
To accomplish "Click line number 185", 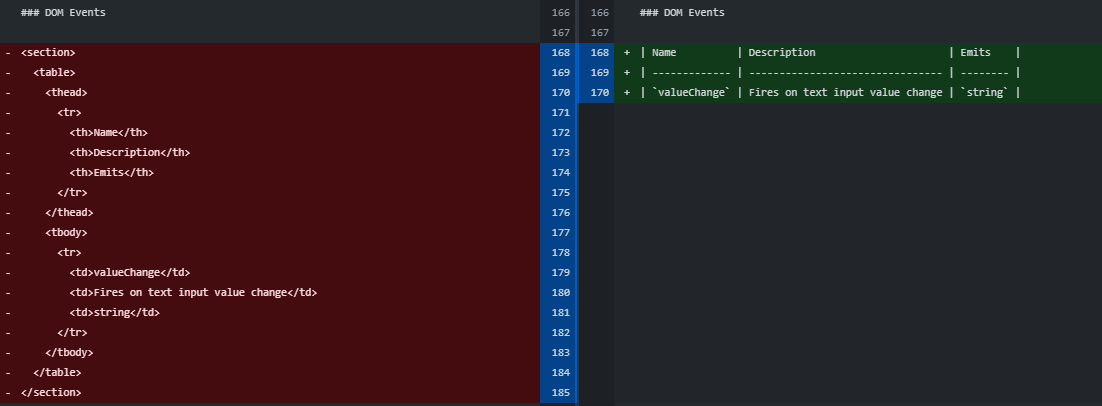I will [x=561, y=392].
